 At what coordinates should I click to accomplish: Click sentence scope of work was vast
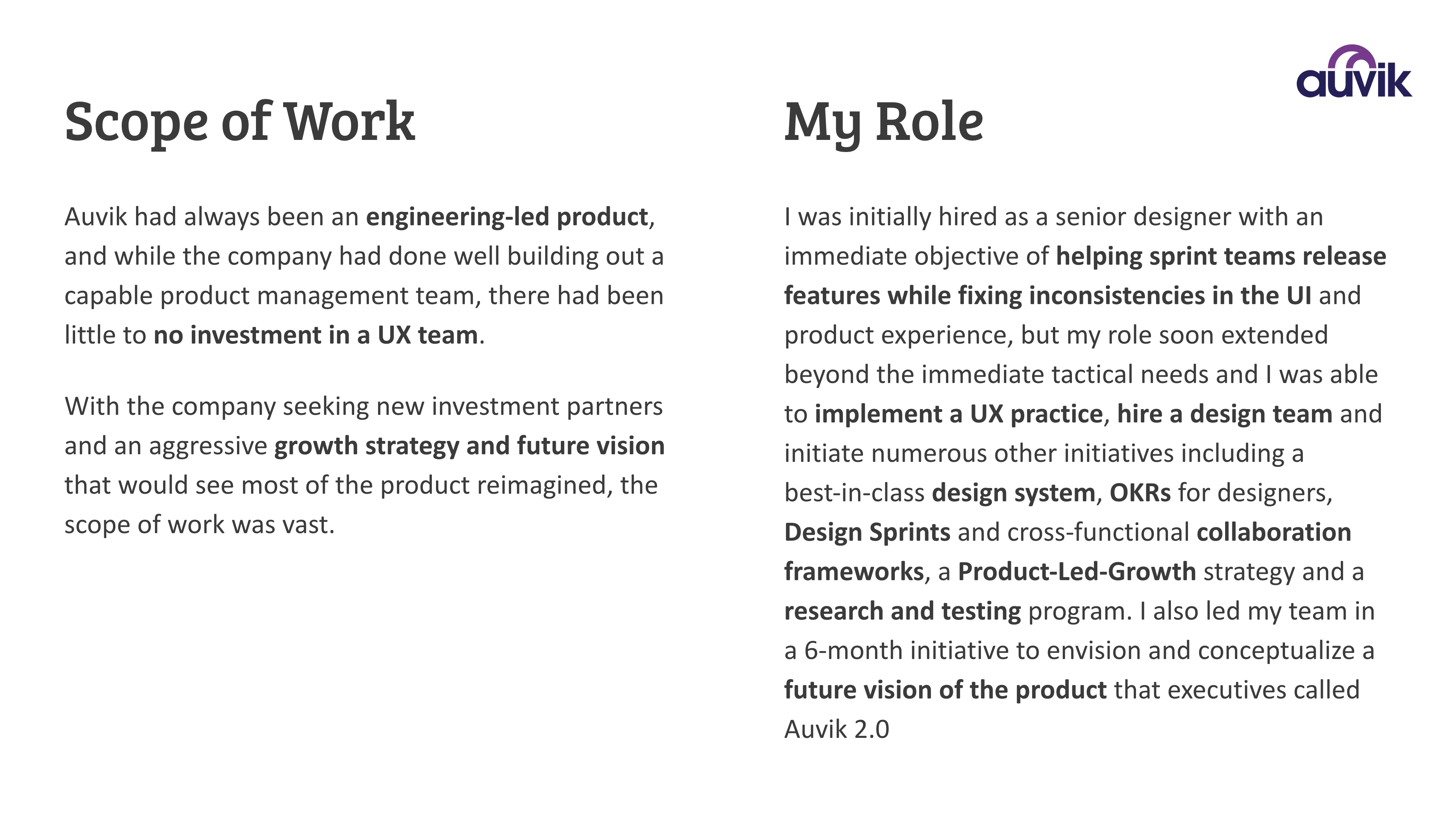[199, 525]
